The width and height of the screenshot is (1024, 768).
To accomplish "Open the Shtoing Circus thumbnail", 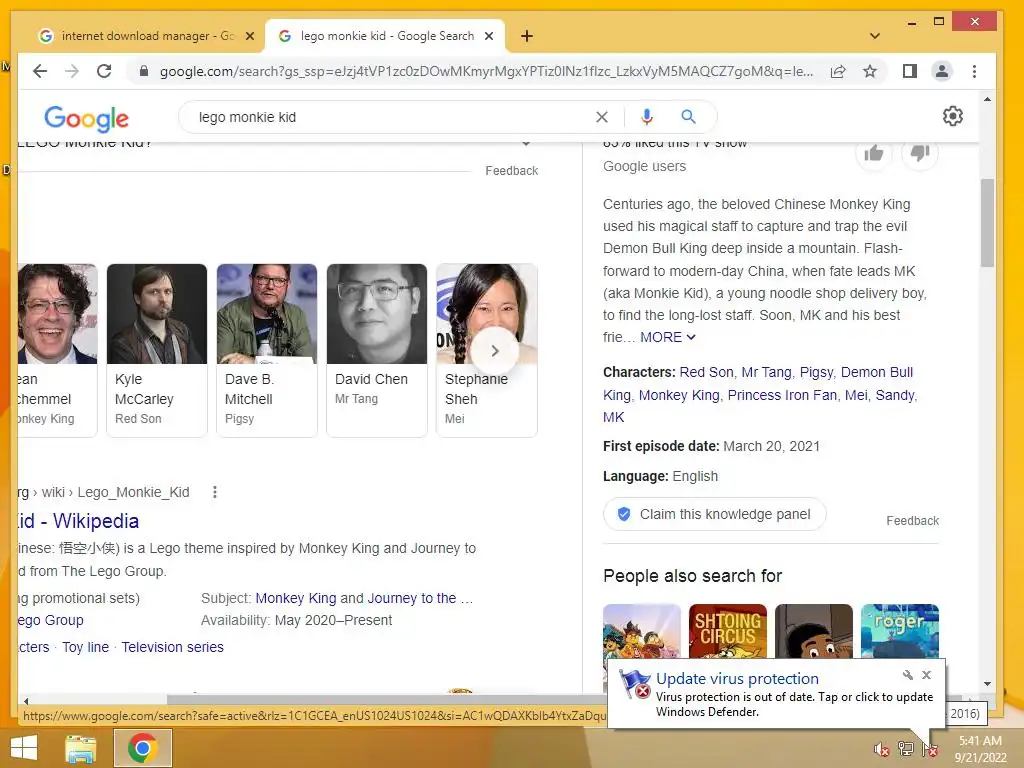I will [x=728, y=631].
